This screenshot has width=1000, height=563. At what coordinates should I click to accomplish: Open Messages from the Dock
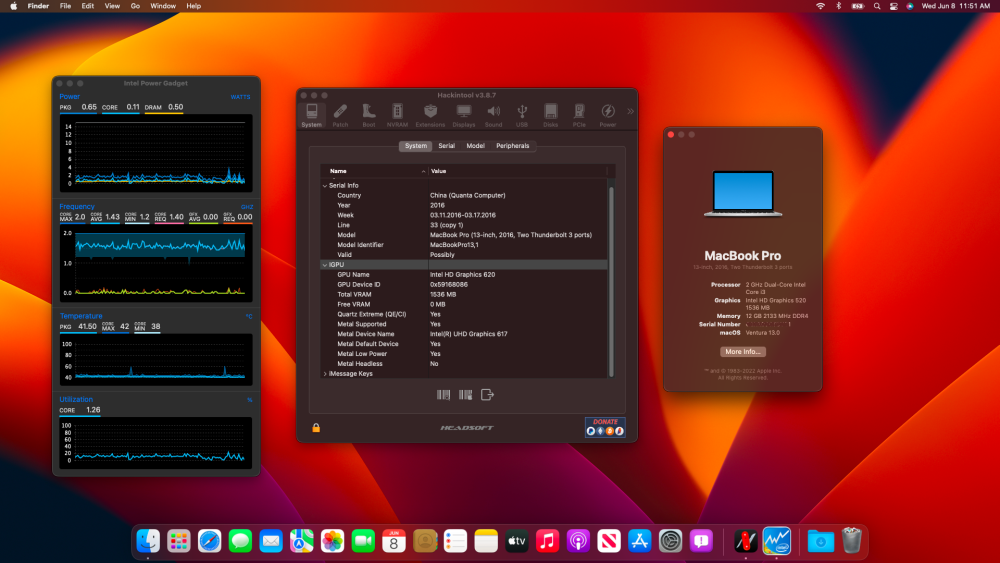click(240, 541)
